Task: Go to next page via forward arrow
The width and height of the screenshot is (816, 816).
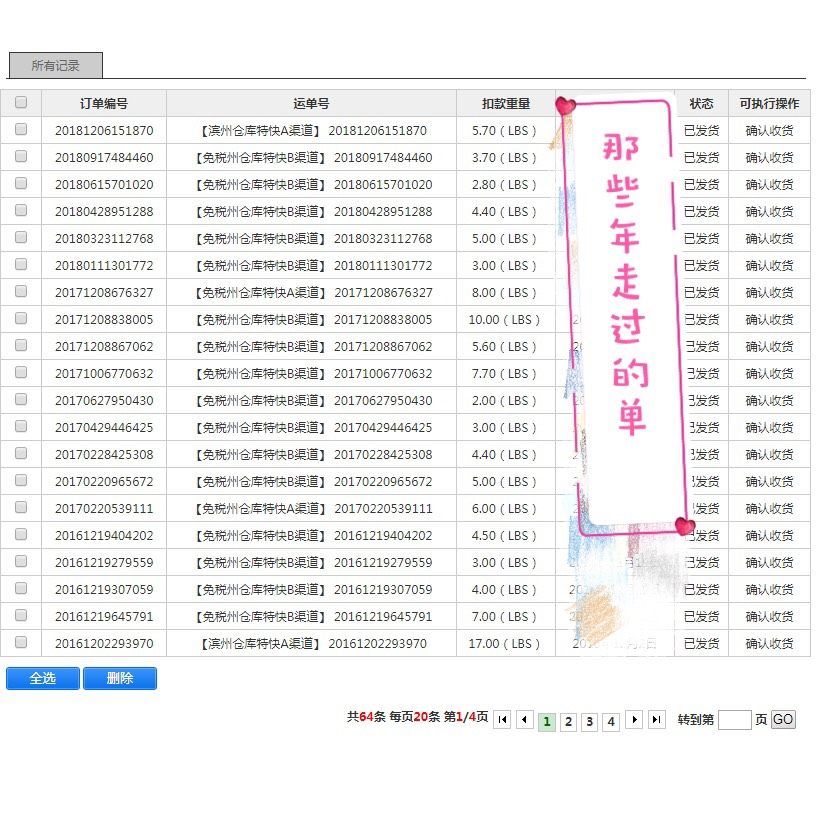Action: coord(632,720)
